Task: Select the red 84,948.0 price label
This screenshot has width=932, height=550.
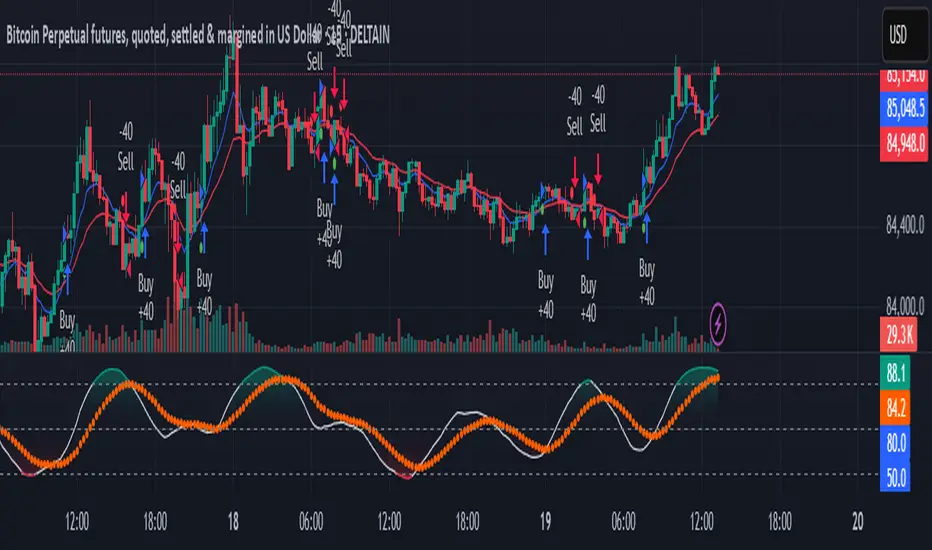Action: click(905, 143)
